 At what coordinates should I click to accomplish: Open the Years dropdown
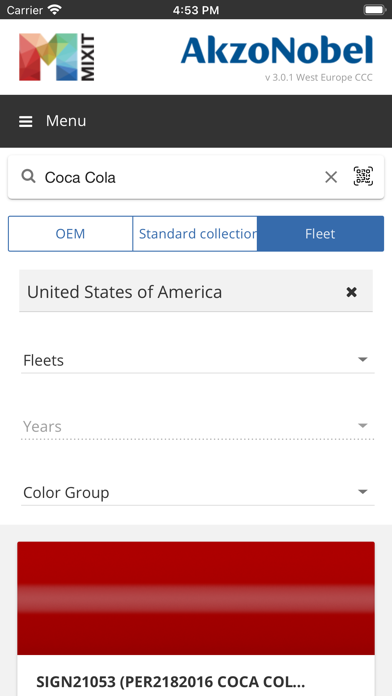point(198,426)
